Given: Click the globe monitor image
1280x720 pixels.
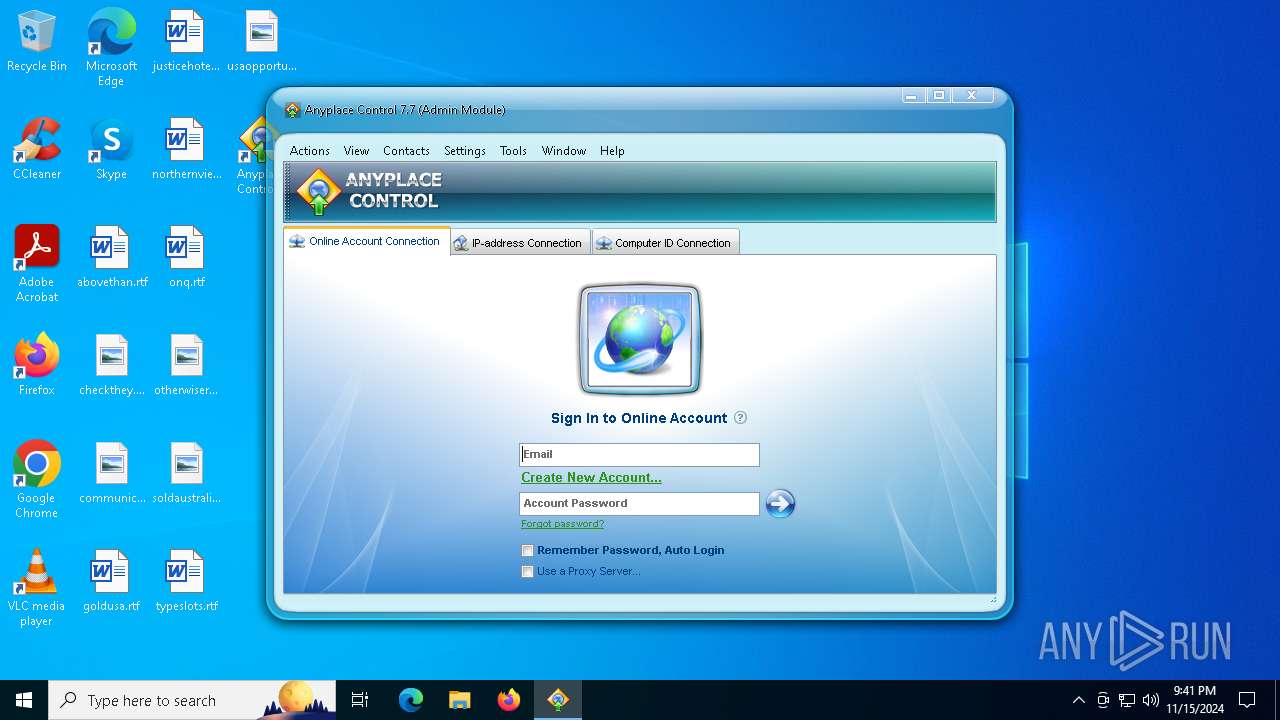Looking at the screenshot, I should coord(640,340).
